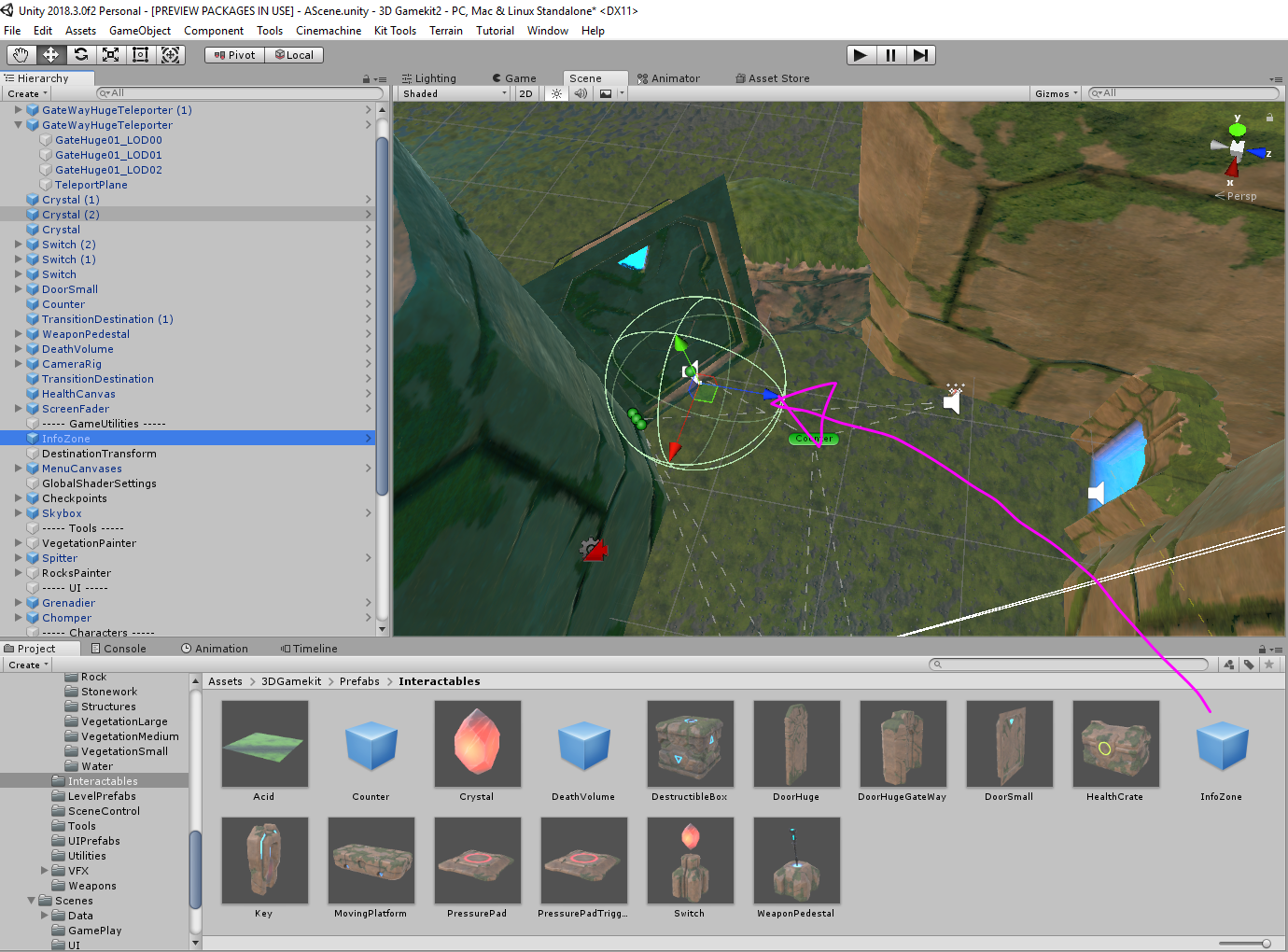Image resolution: width=1288 pixels, height=952 pixels.
Task: Select the Rect transform tool
Action: click(x=140, y=55)
